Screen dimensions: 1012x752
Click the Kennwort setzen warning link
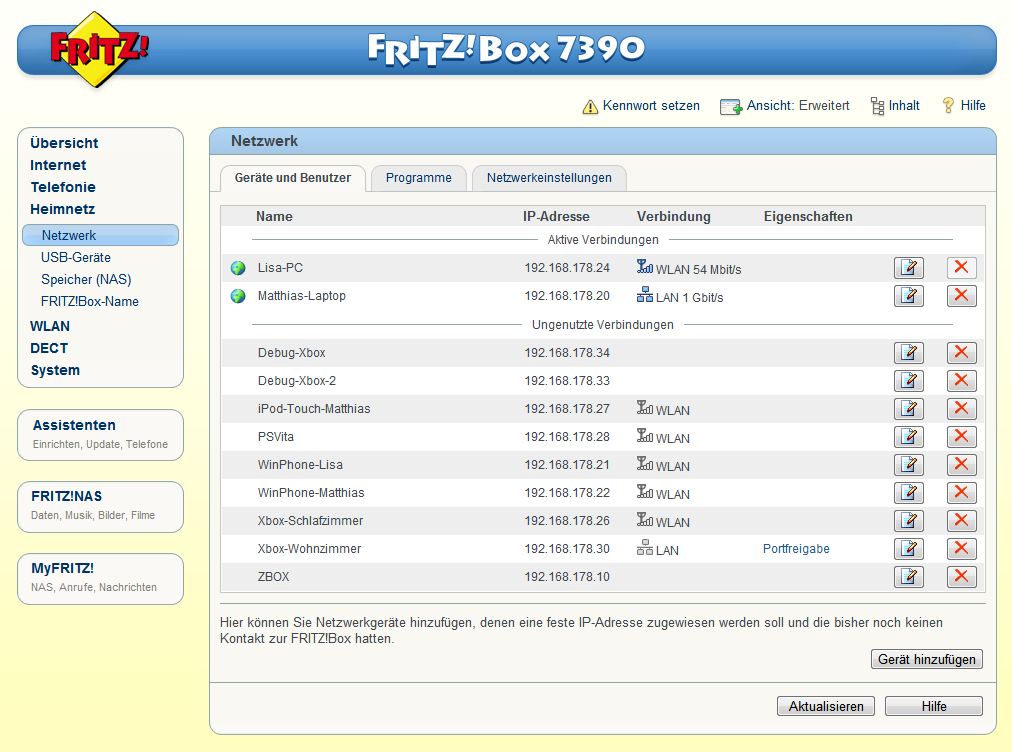pyautogui.click(x=641, y=106)
